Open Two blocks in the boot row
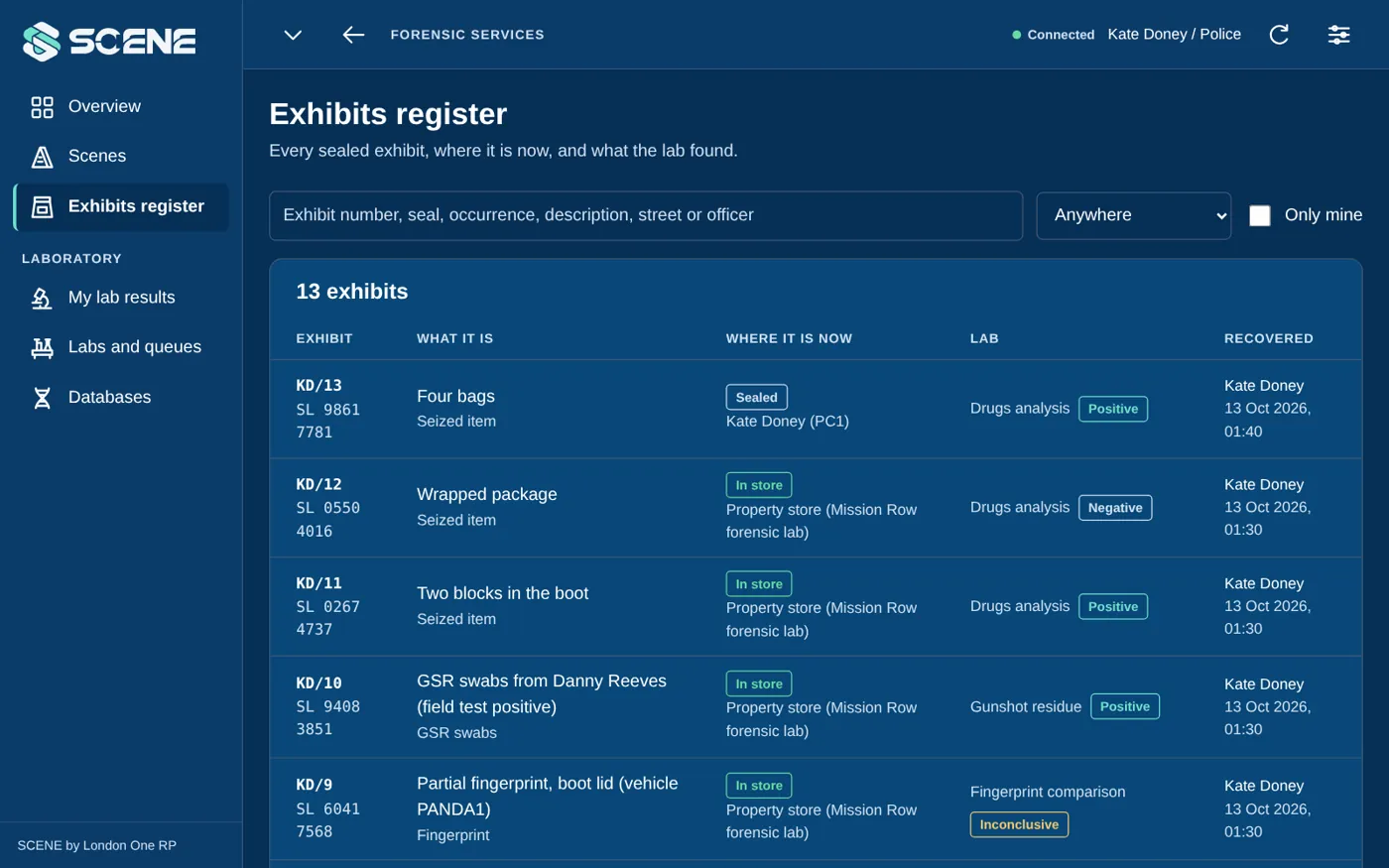The image size is (1389, 868). point(816,606)
